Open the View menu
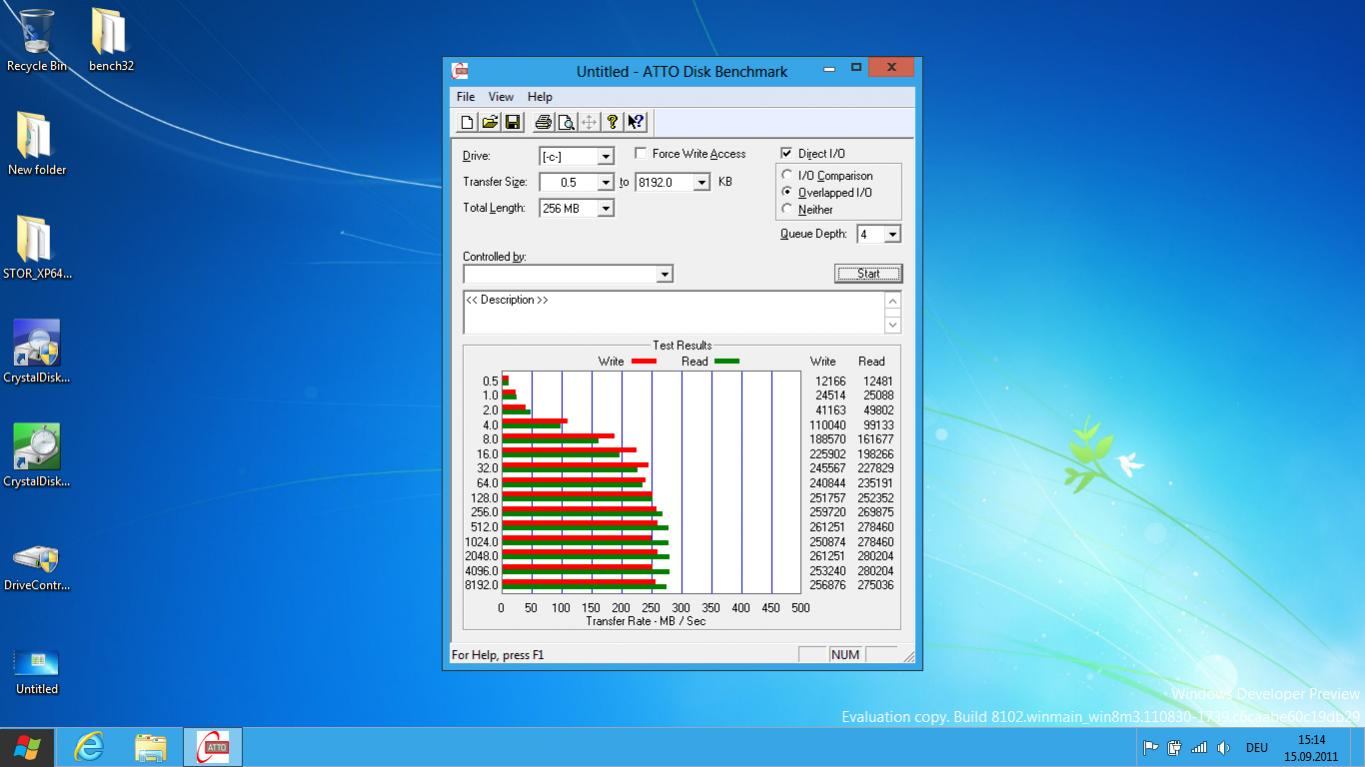Viewport: 1365px width, 767px height. point(500,97)
